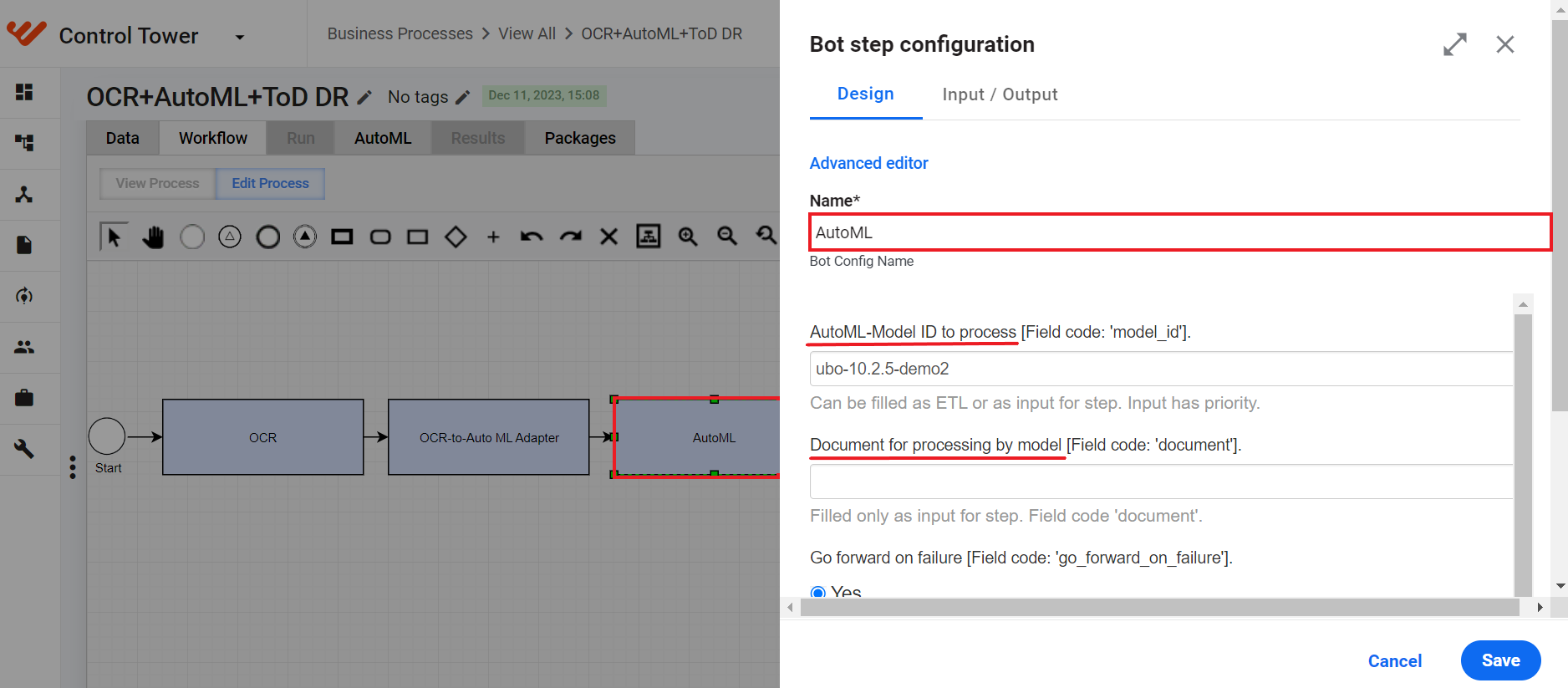Viewport: 1568px width, 688px height.
Task: Select the Start event circle on canvas
Action: pos(107,436)
